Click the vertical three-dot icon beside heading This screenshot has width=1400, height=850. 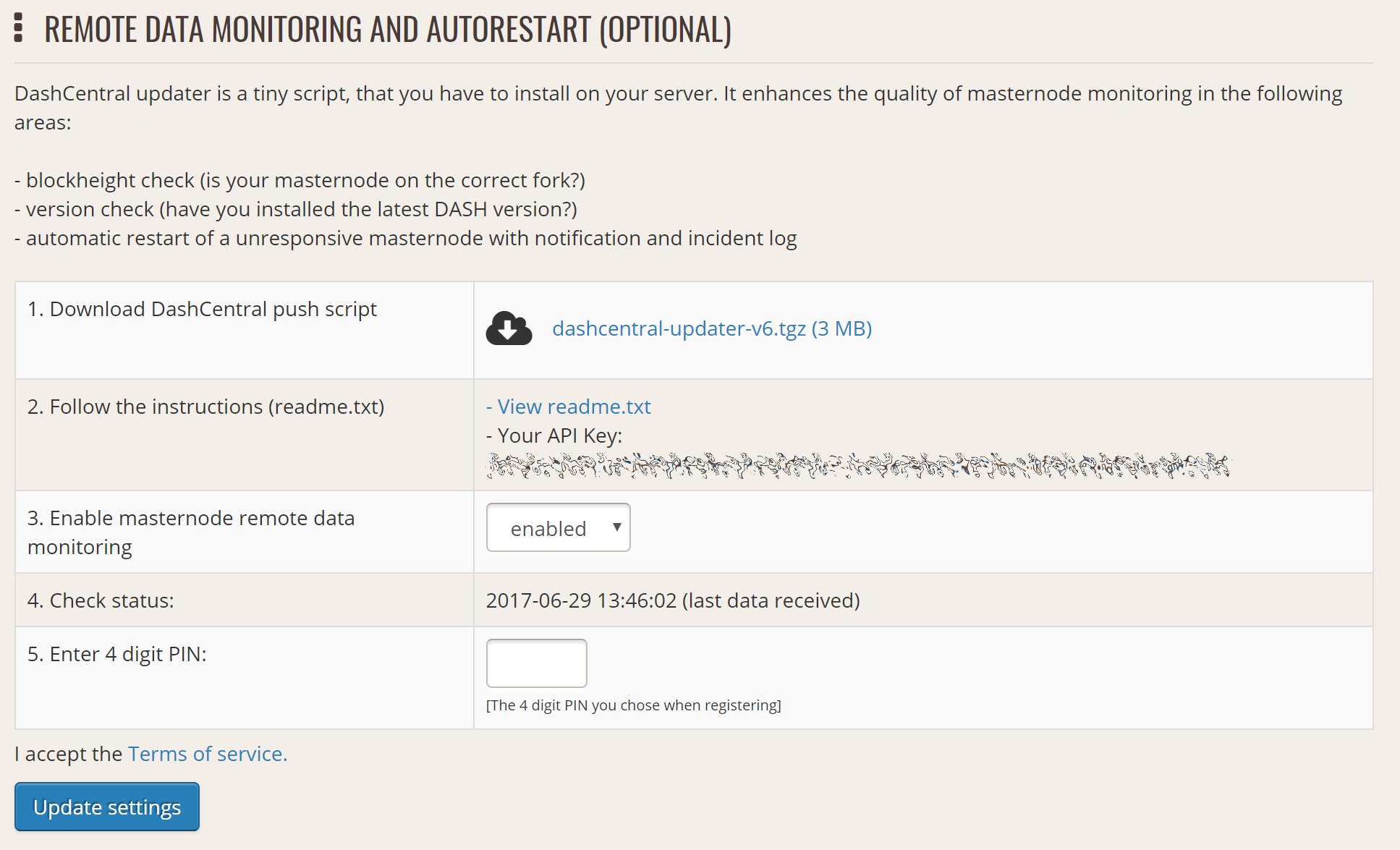pyautogui.click(x=19, y=28)
